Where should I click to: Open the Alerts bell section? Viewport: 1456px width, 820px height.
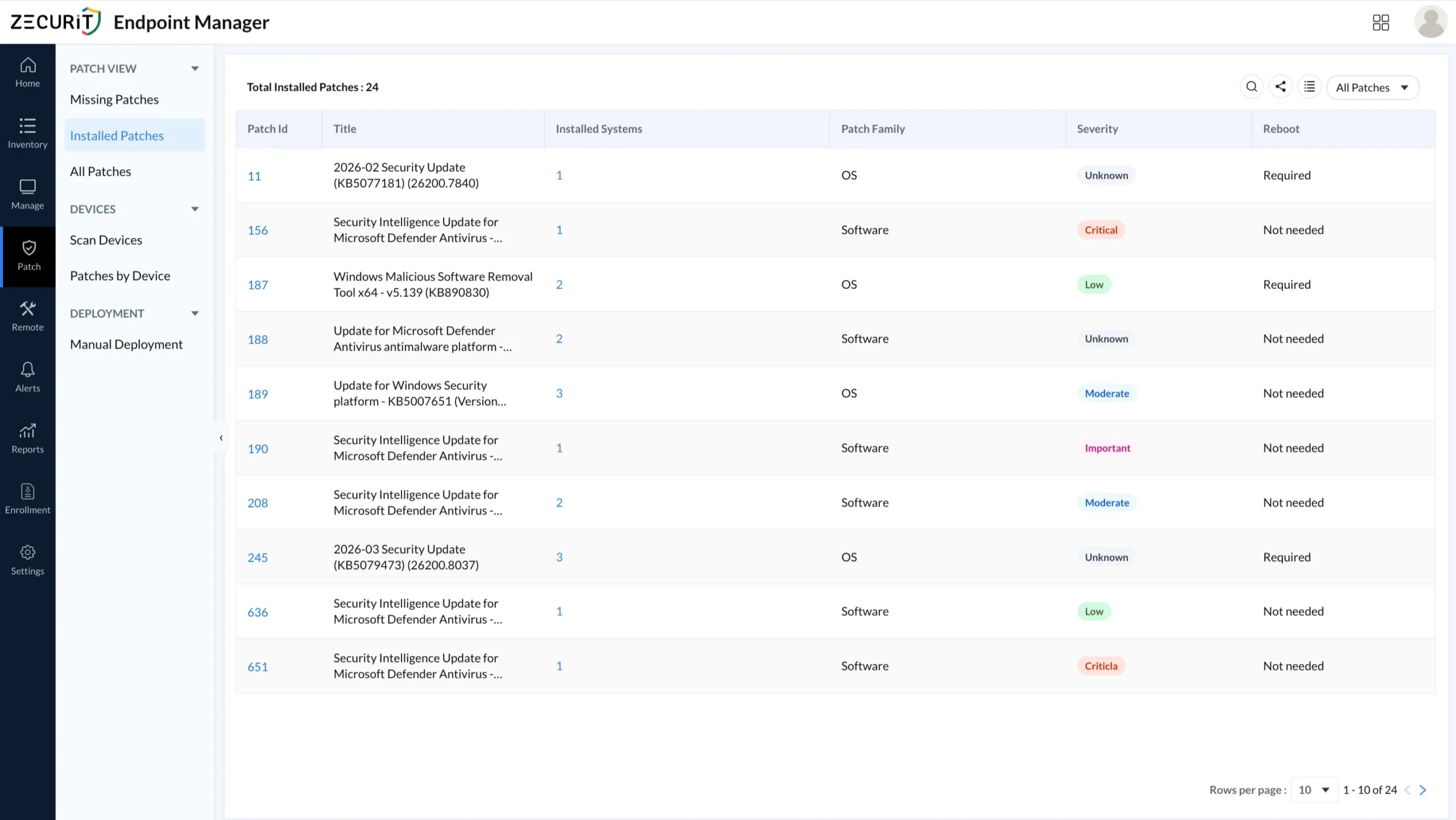point(27,377)
